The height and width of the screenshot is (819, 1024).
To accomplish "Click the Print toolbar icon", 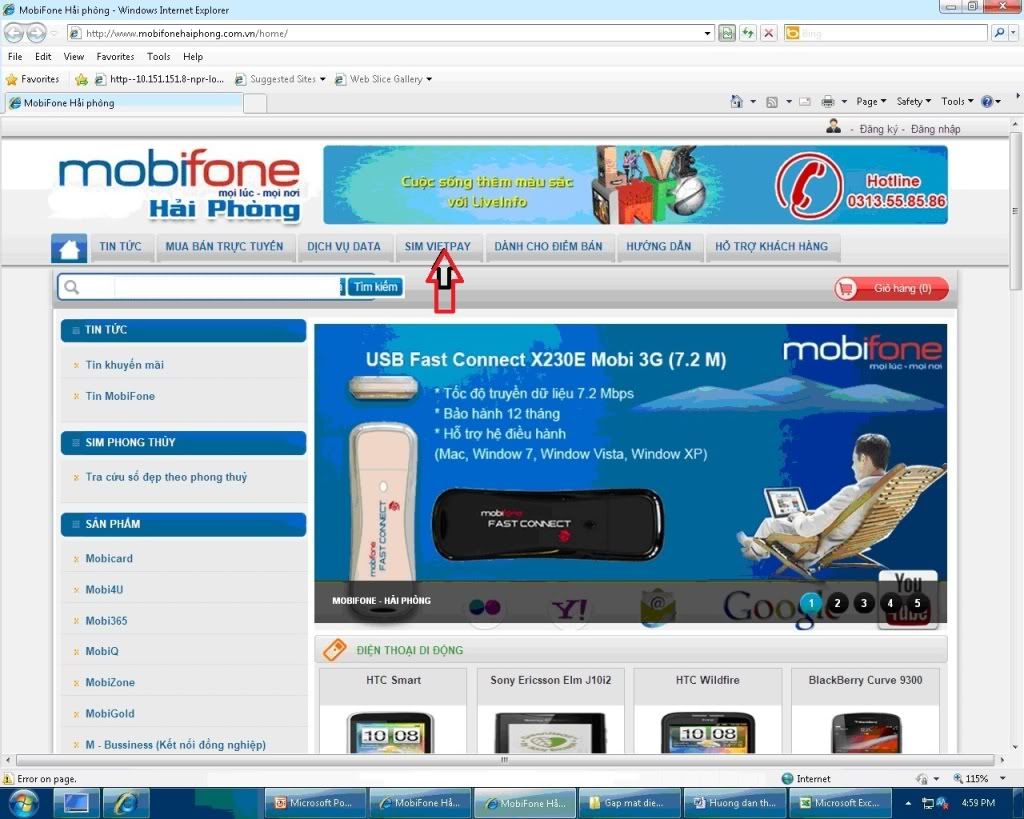I will pos(827,101).
